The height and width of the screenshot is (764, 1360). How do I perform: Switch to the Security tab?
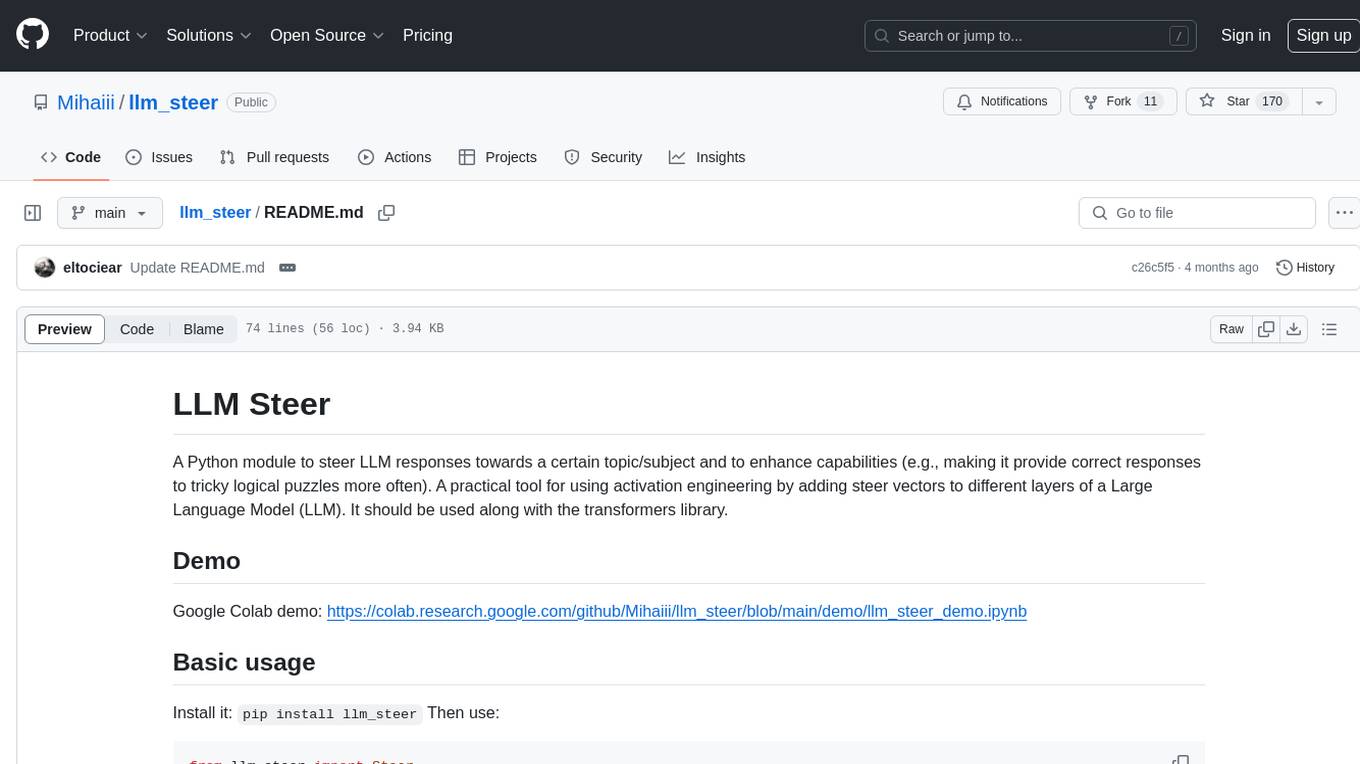(603, 157)
